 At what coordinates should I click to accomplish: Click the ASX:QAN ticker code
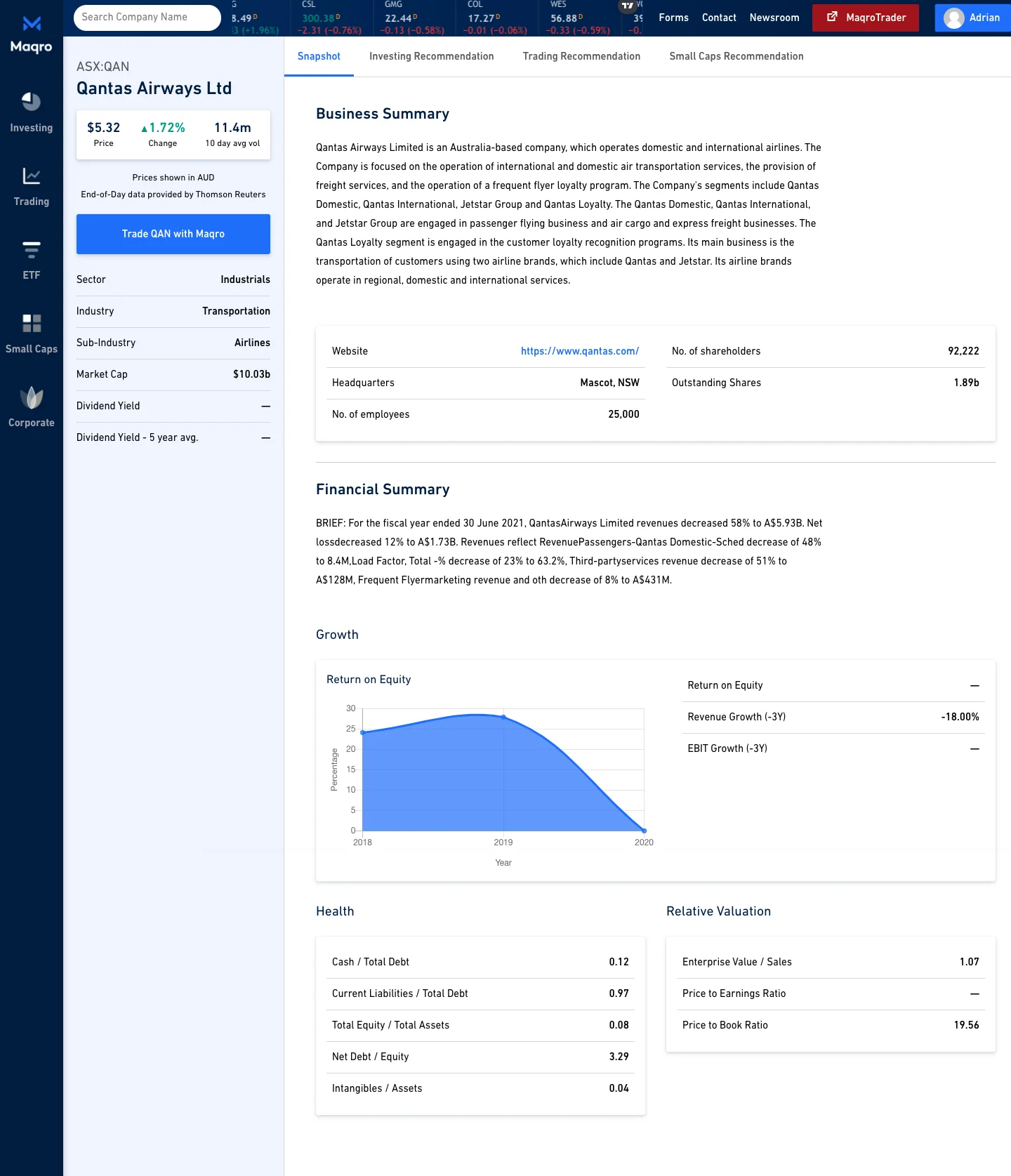(x=103, y=67)
